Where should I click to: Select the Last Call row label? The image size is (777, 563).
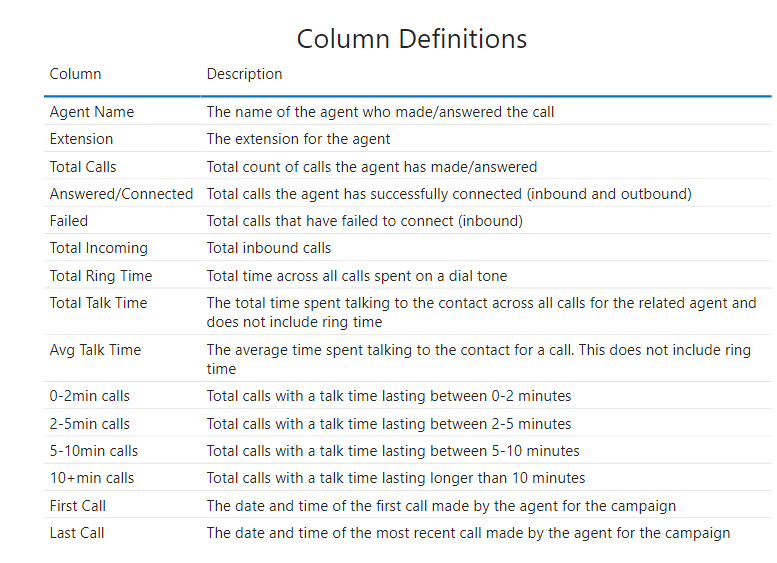(77, 533)
